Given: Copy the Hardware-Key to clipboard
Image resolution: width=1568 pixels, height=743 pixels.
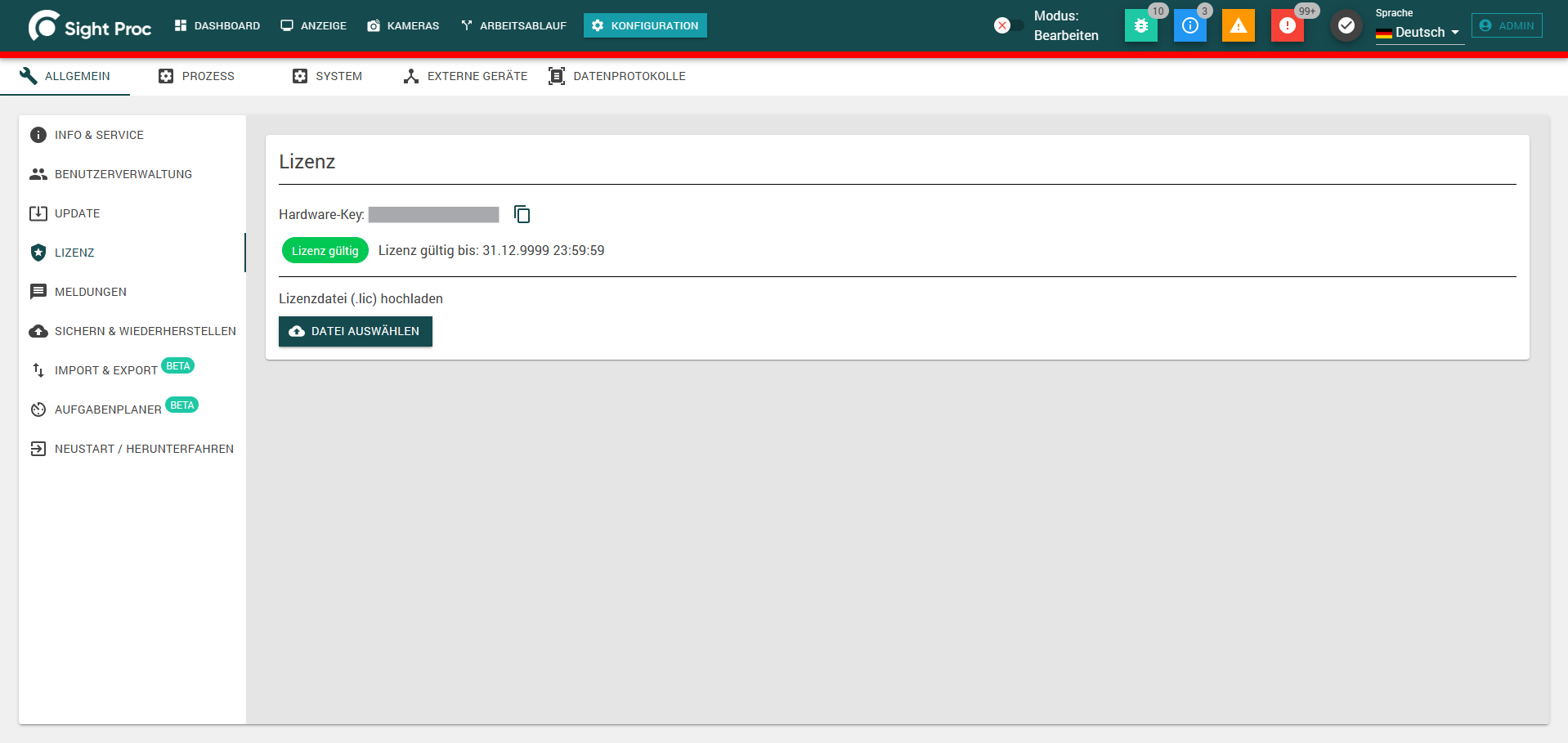Looking at the screenshot, I should (x=522, y=214).
